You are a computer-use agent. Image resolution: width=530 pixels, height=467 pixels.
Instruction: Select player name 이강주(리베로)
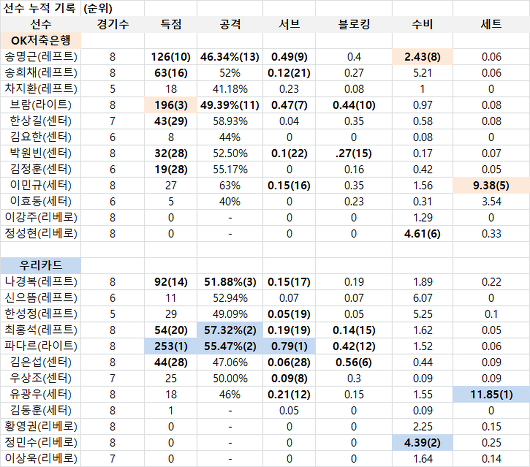click(41, 217)
